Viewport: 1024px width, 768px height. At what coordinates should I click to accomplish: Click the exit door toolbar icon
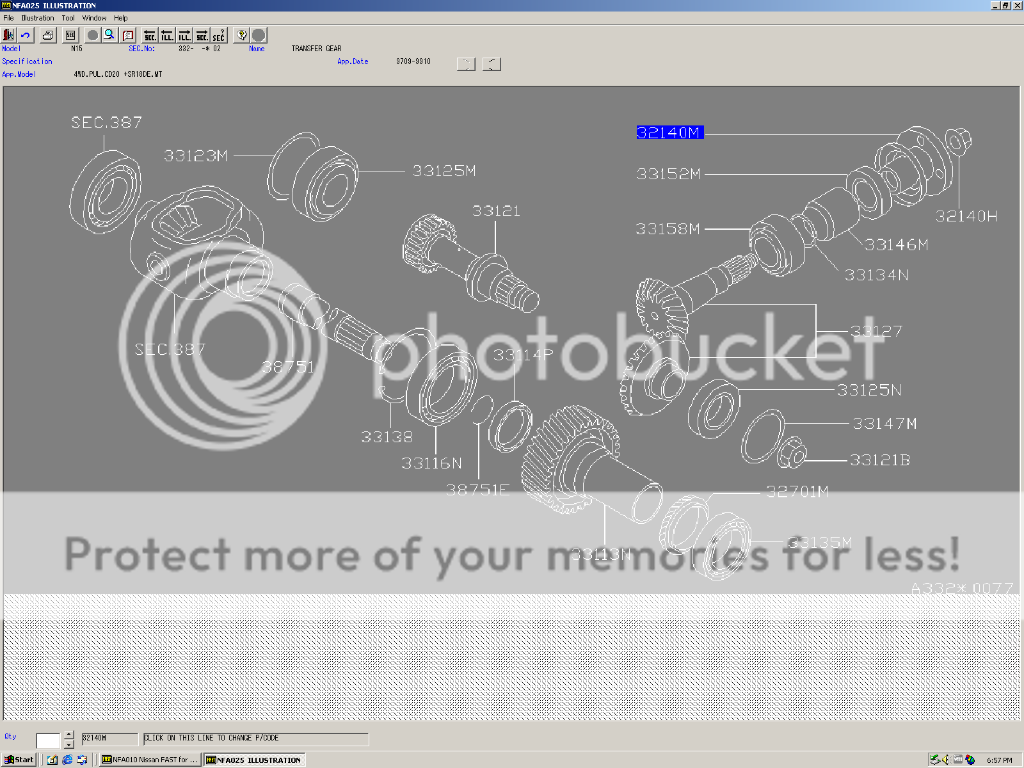point(10,35)
